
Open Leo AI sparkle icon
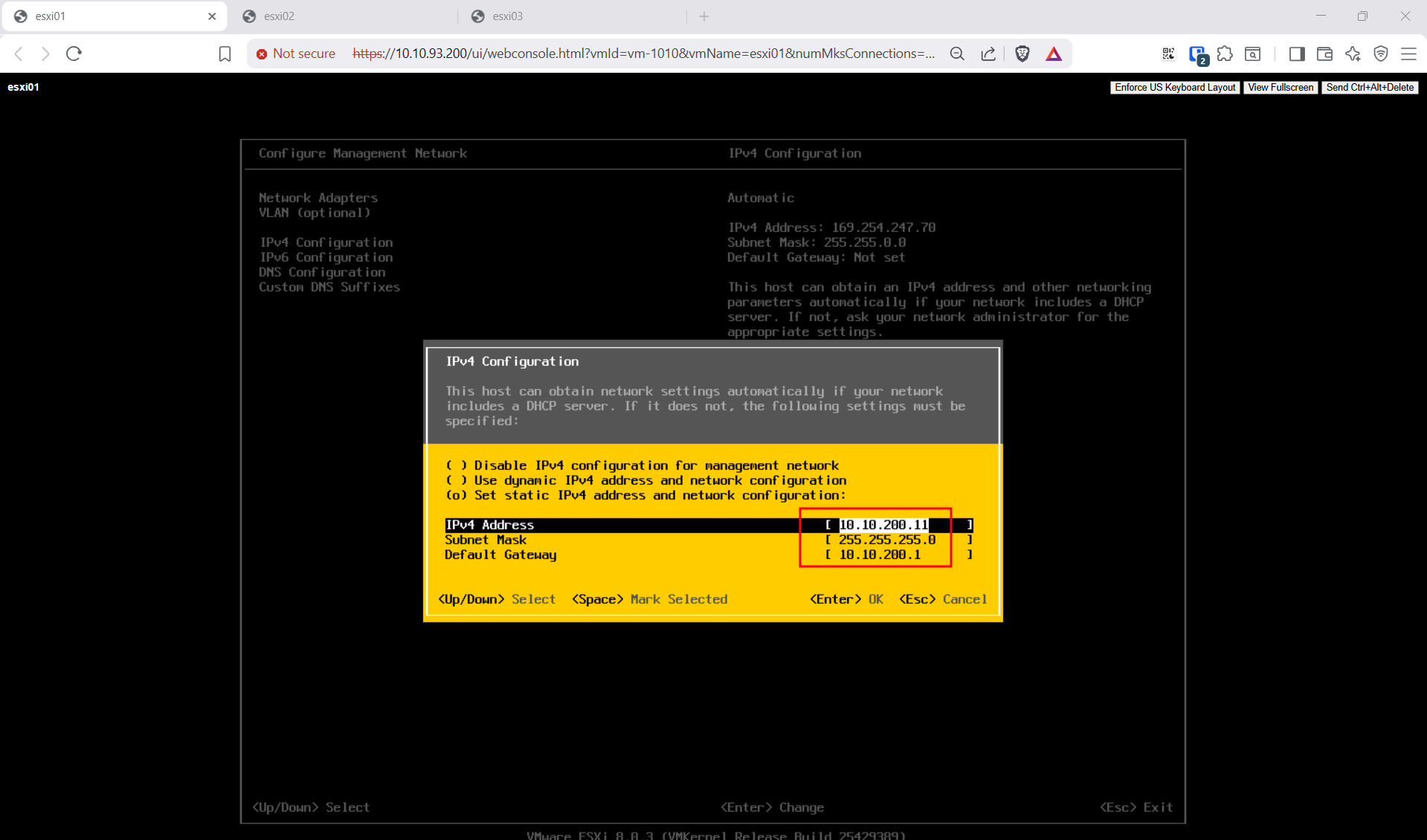click(1353, 54)
